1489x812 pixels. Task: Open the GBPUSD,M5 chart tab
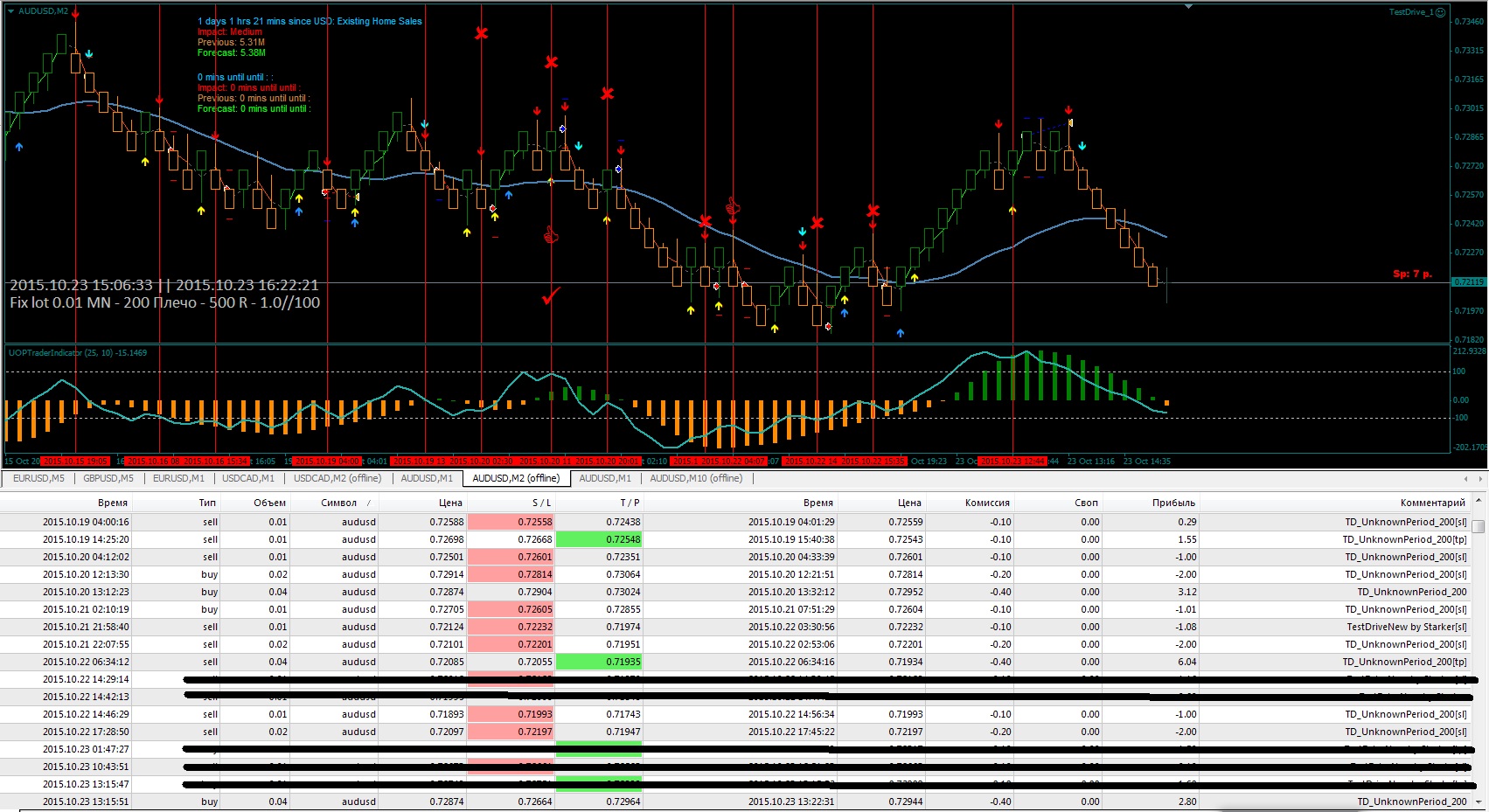pyautogui.click(x=108, y=478)
